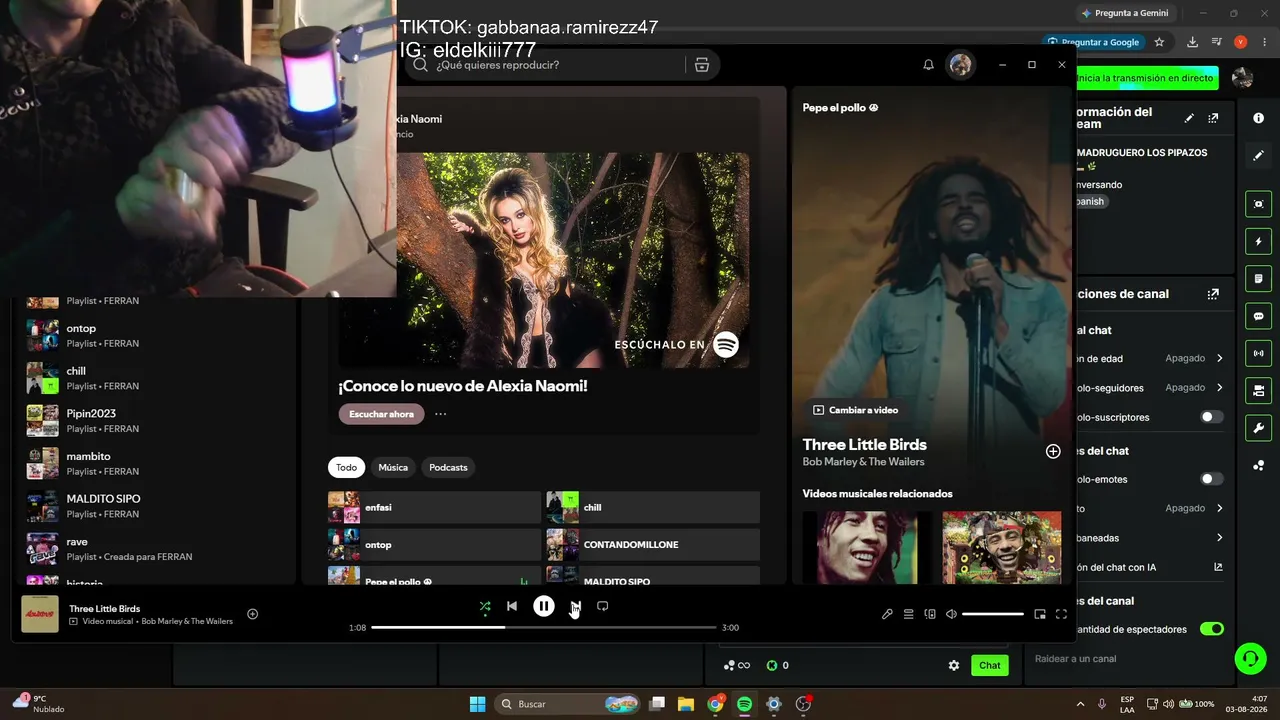Viewport: 1280px width, 720px height.
Task: Open connect to a device icon
Action: [930, 614]
